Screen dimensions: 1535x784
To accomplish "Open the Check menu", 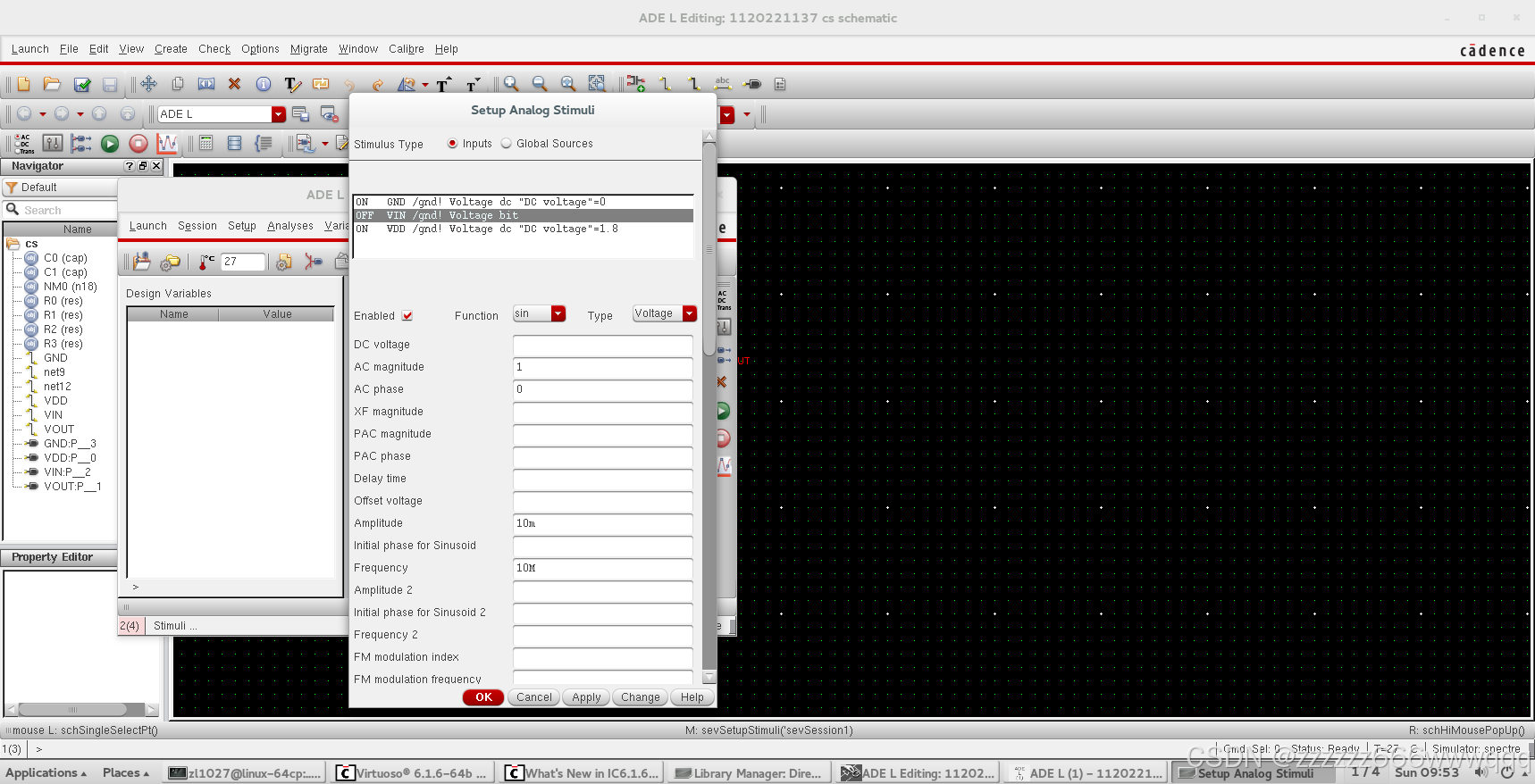I will (214, 49).
